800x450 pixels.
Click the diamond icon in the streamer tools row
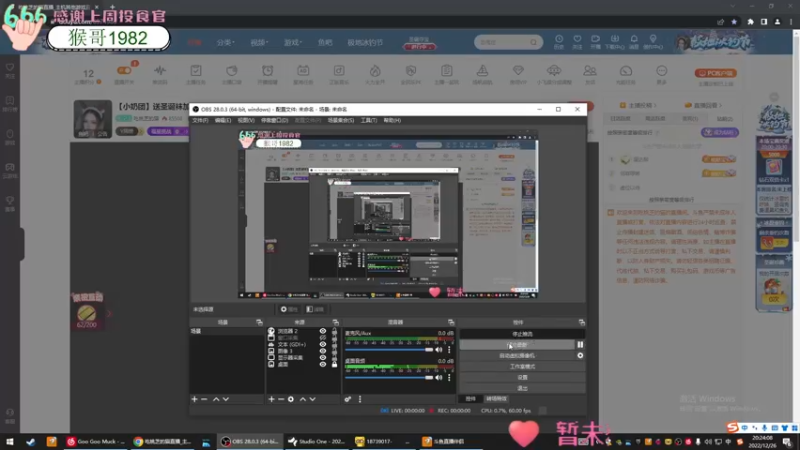(518, 70)
